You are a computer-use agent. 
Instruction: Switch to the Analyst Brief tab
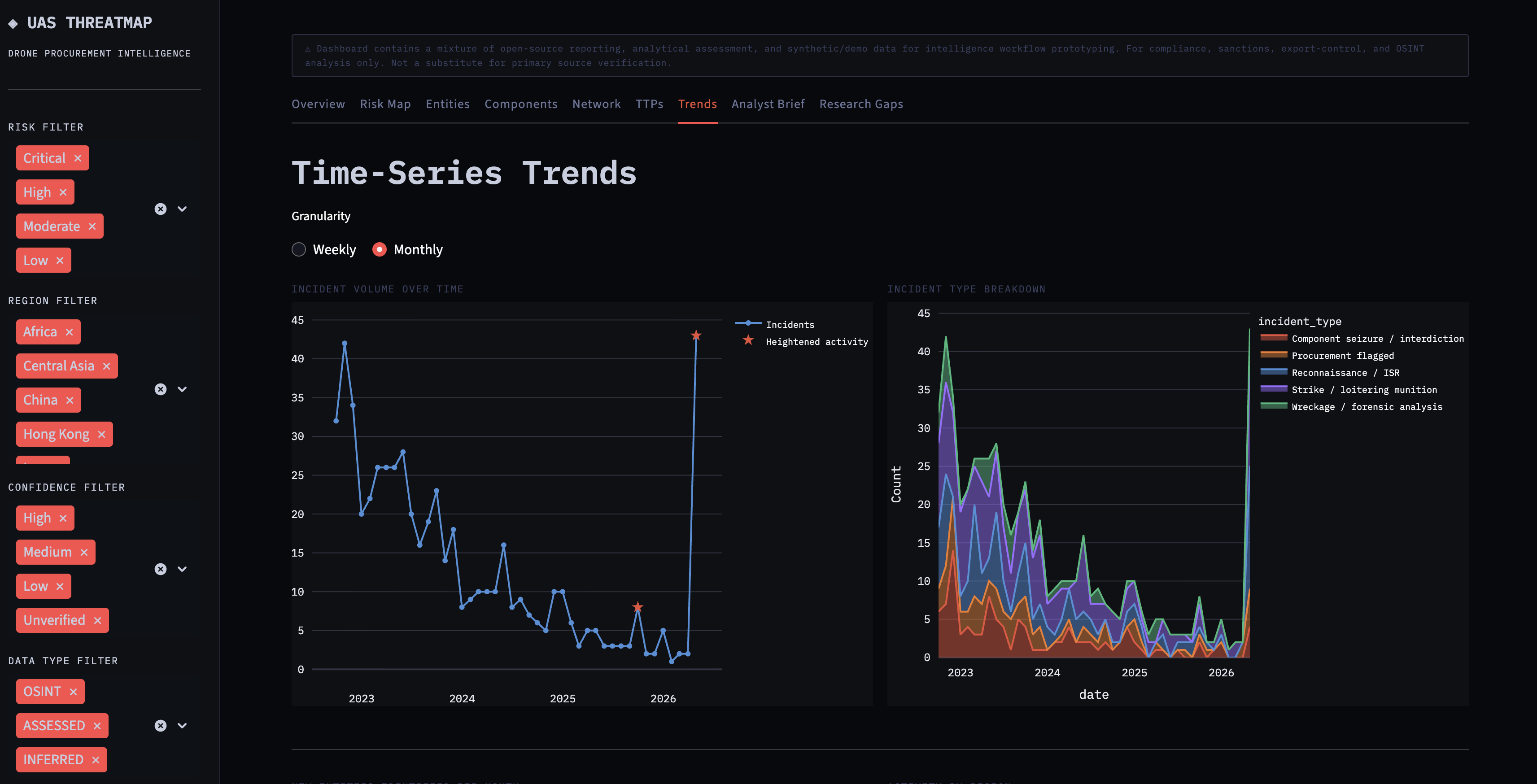click(x=768, y=104)
